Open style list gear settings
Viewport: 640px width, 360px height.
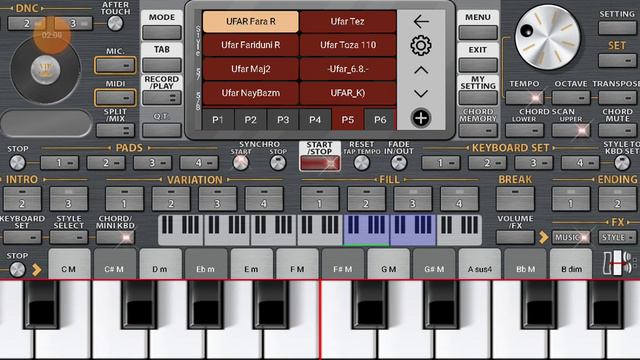tap(421, 45)
